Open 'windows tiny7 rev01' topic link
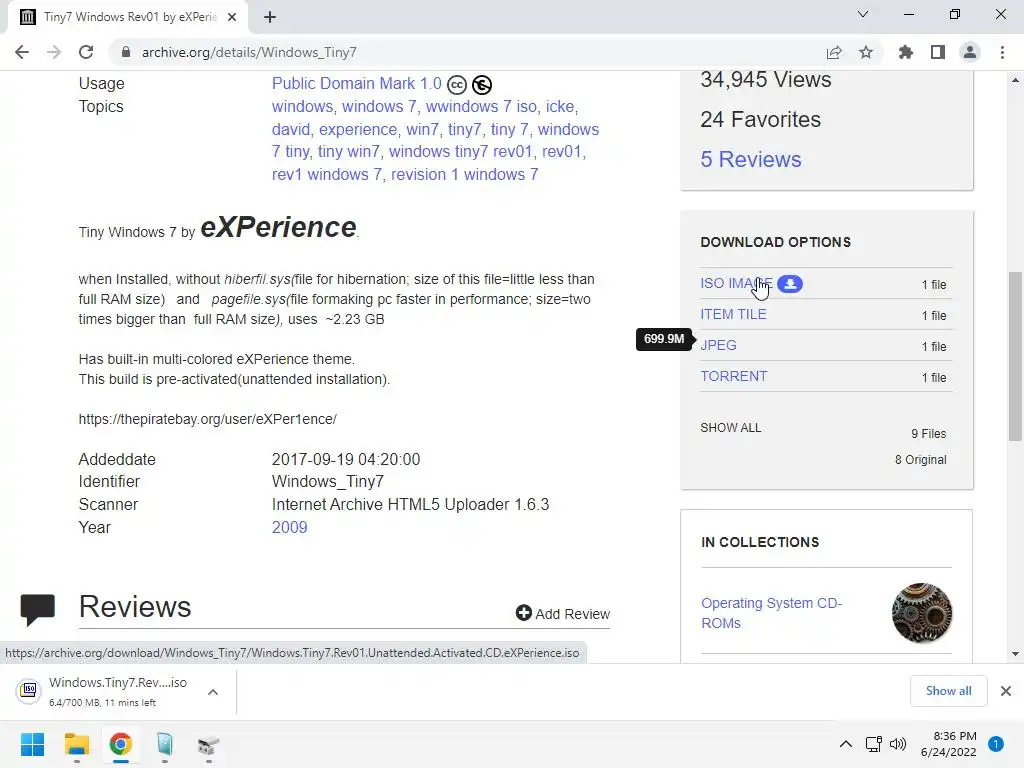The width and height of the screenshot is (1024, 768). tap(460, 152)
